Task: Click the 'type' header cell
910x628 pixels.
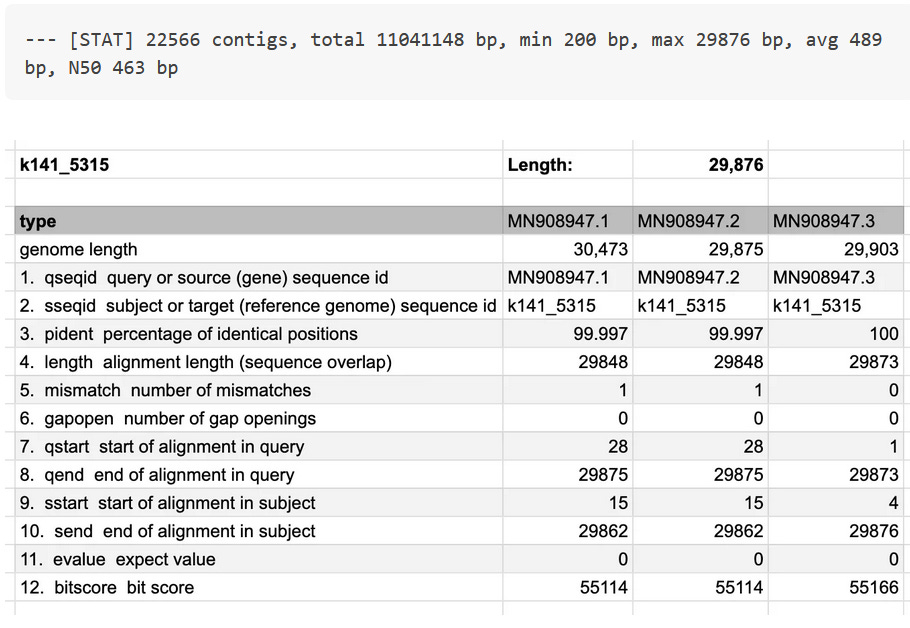Action: [x=258, y=221]
